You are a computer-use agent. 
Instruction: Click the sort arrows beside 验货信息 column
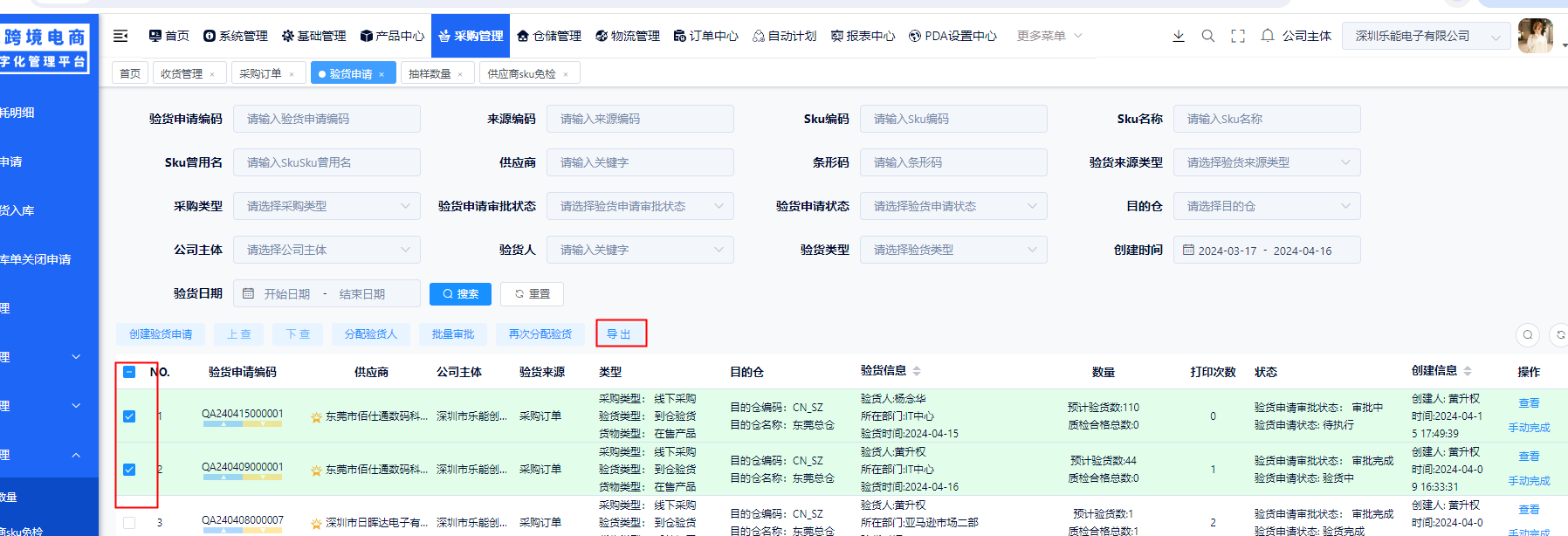click(917, 371)
